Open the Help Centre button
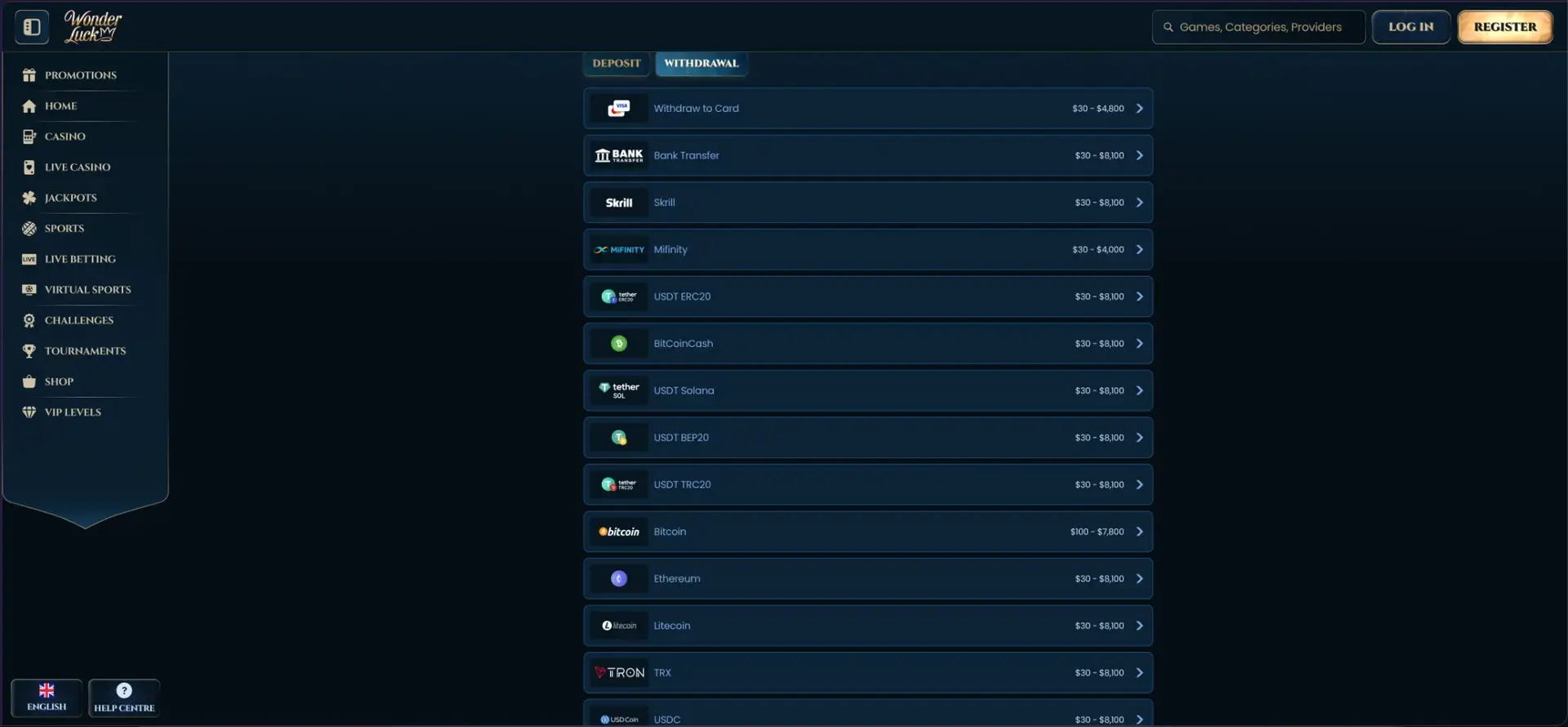This screenshot has width=1568, height=727. pyautogui.click(x=124, y=698)
